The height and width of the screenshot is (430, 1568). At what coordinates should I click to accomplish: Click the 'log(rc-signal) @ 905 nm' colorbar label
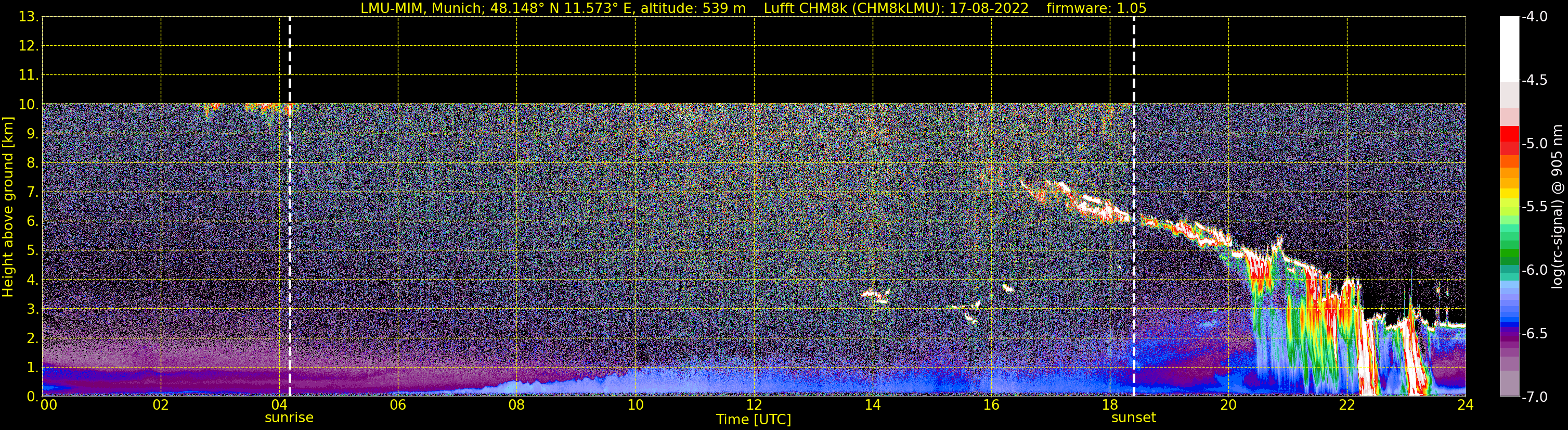[x=1557, y=207]
